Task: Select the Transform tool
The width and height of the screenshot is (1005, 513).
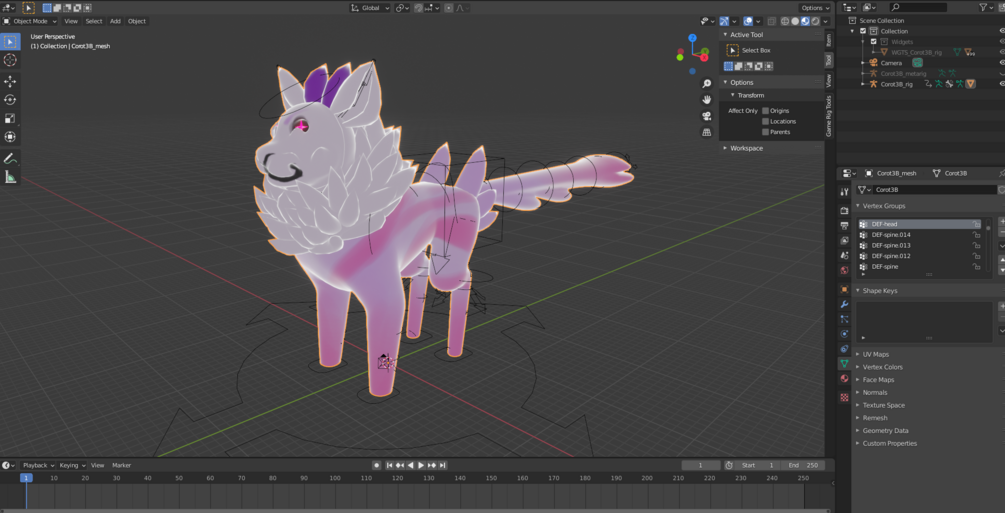Action: 10,137
